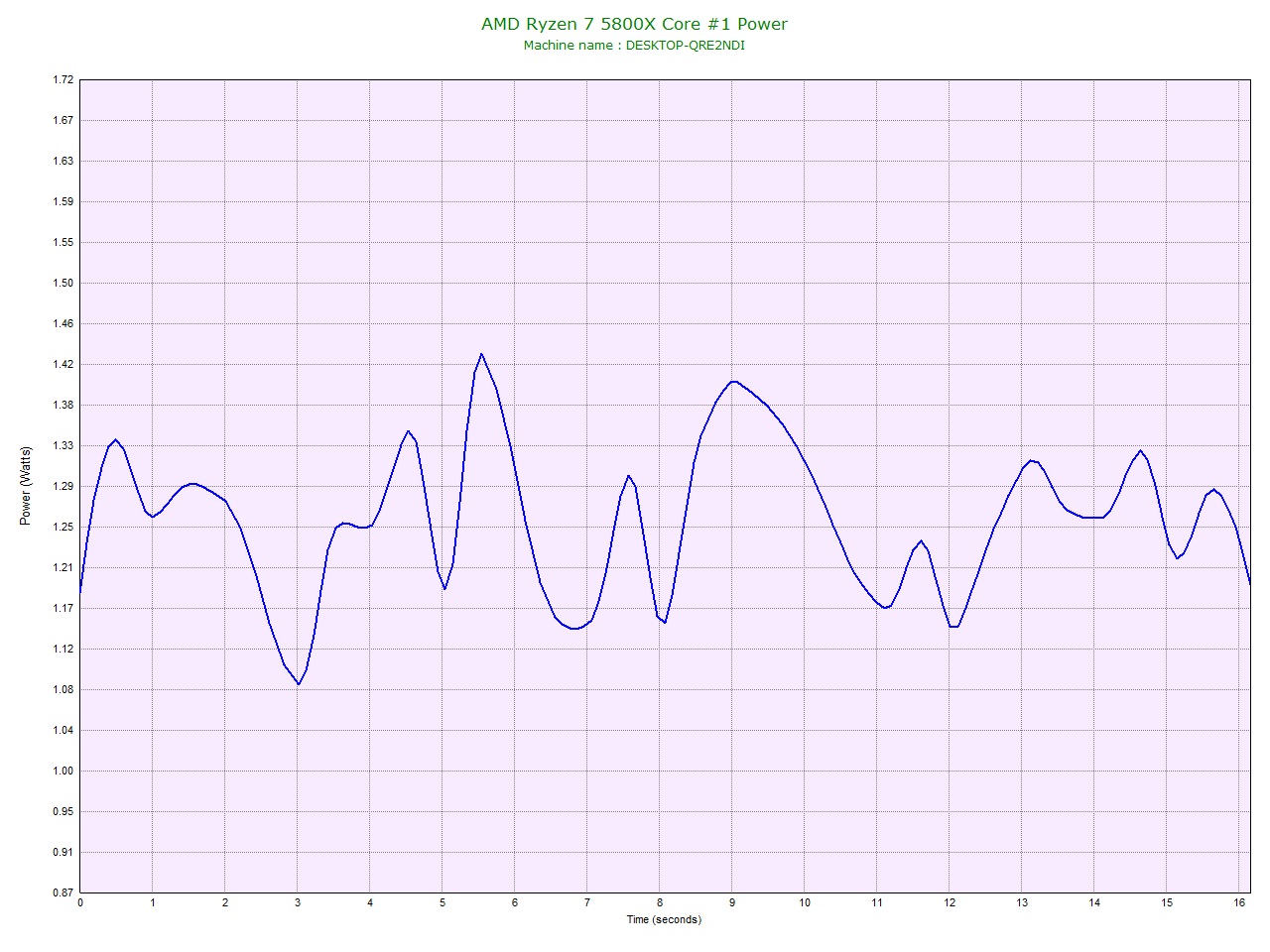Screen dimensions: 1270x952
Task: Click the 1.72 y-axis value
Action: pyautogui.click(x=63, y=80)
